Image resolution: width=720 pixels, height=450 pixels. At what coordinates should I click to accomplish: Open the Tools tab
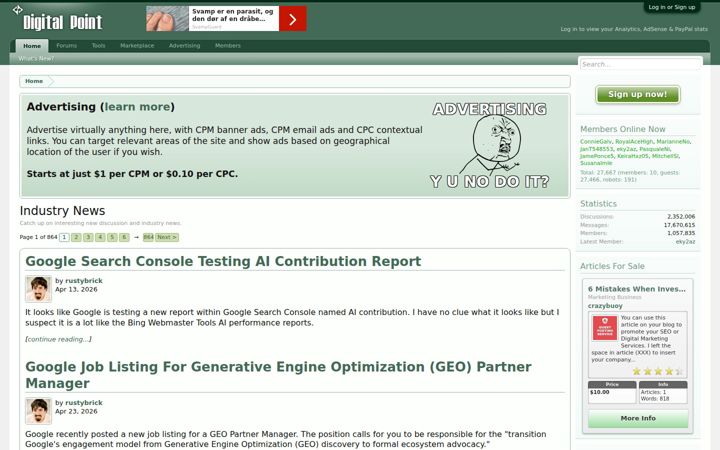[98, 46]
